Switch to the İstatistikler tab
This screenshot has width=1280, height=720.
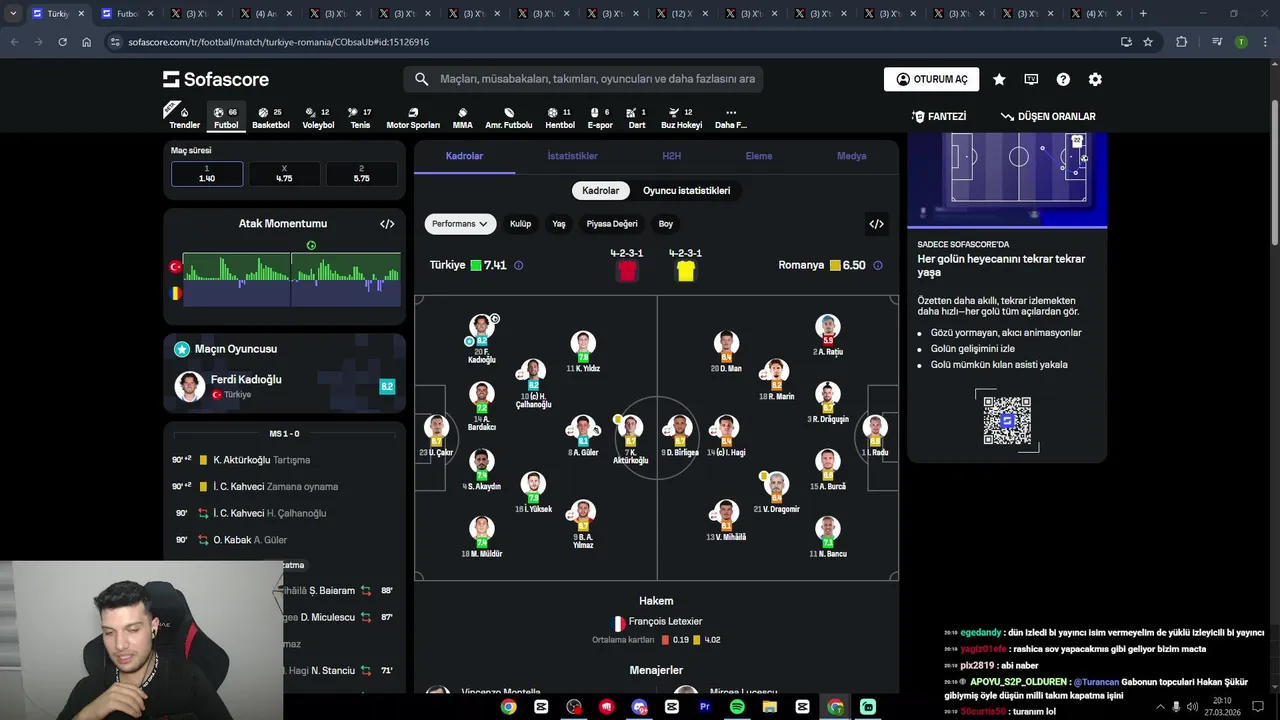pyautogui.click(x=572, y=156)
